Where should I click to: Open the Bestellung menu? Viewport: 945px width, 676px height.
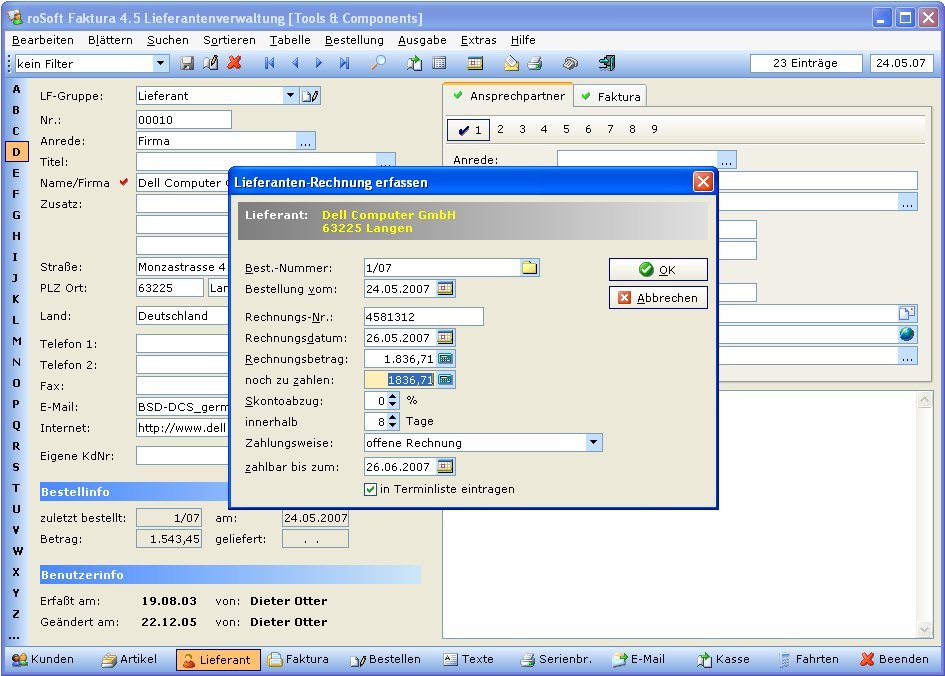tap(354, 40)
